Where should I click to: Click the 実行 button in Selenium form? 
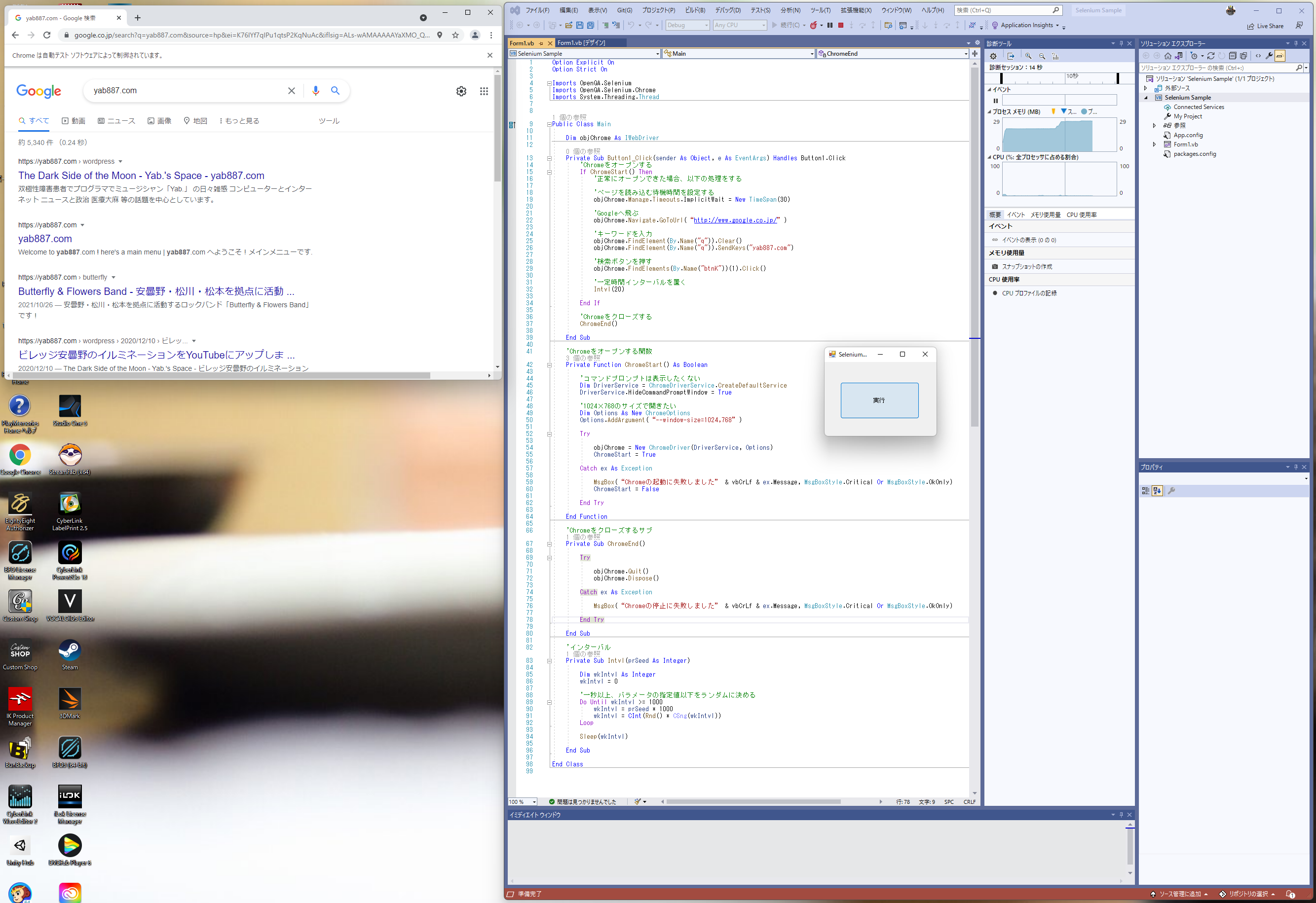click(x=879, y=400)
